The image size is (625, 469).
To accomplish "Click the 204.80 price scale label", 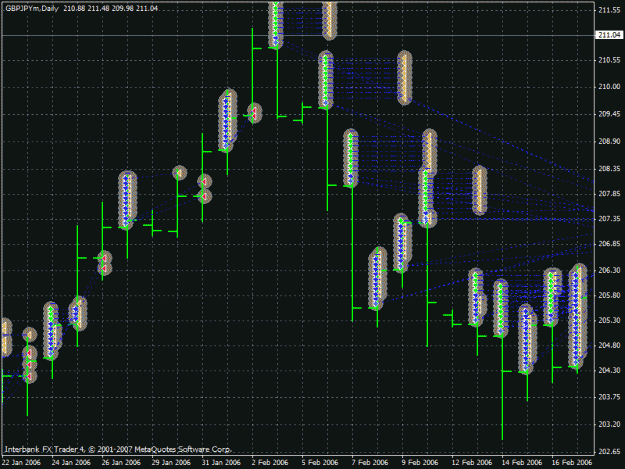I will [x=609, y=345].
